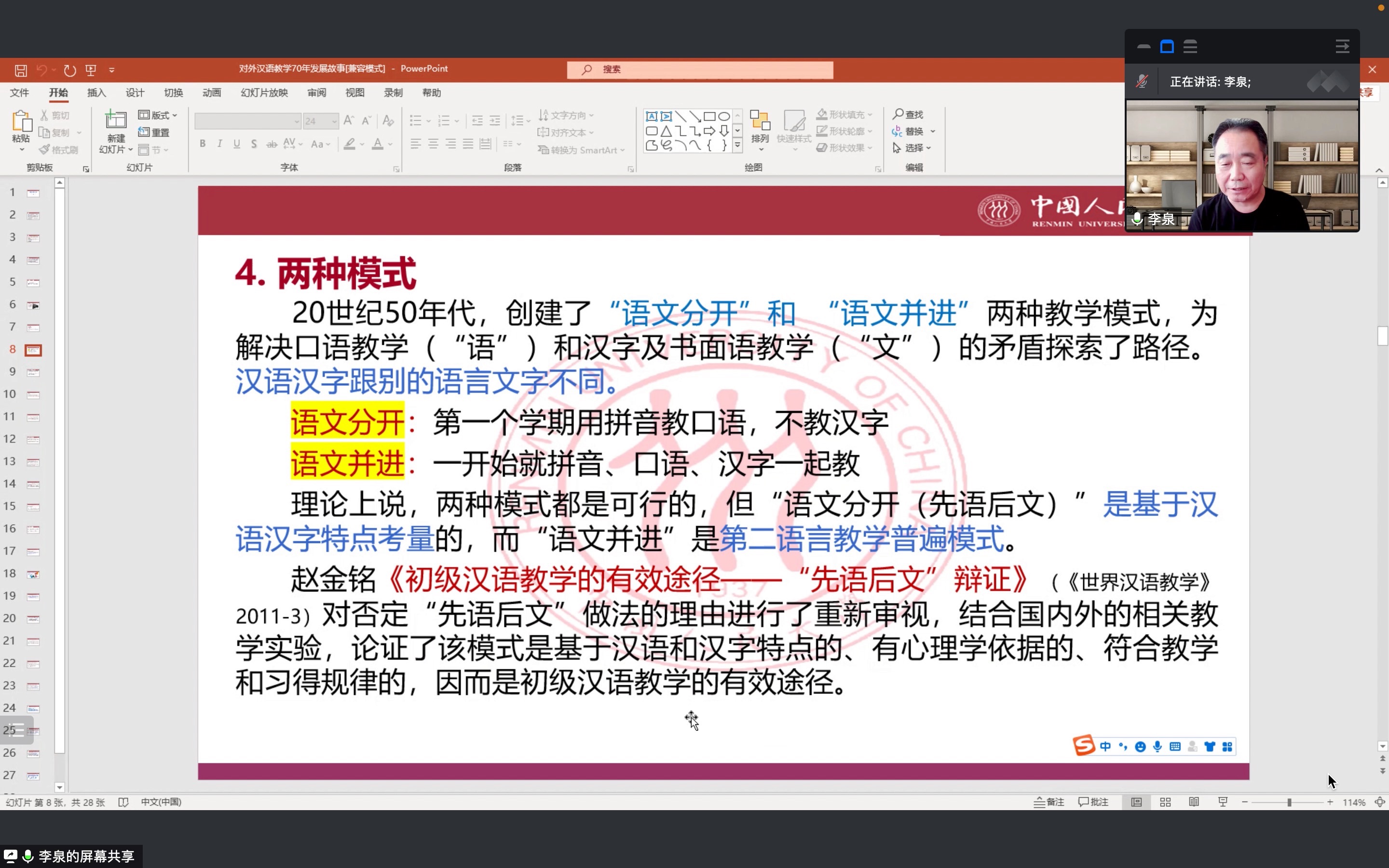The height and width of the screenshot is (868, 1389).
Task: Click the 新建幻灯片 new slide icon
Action: [115, 120]
